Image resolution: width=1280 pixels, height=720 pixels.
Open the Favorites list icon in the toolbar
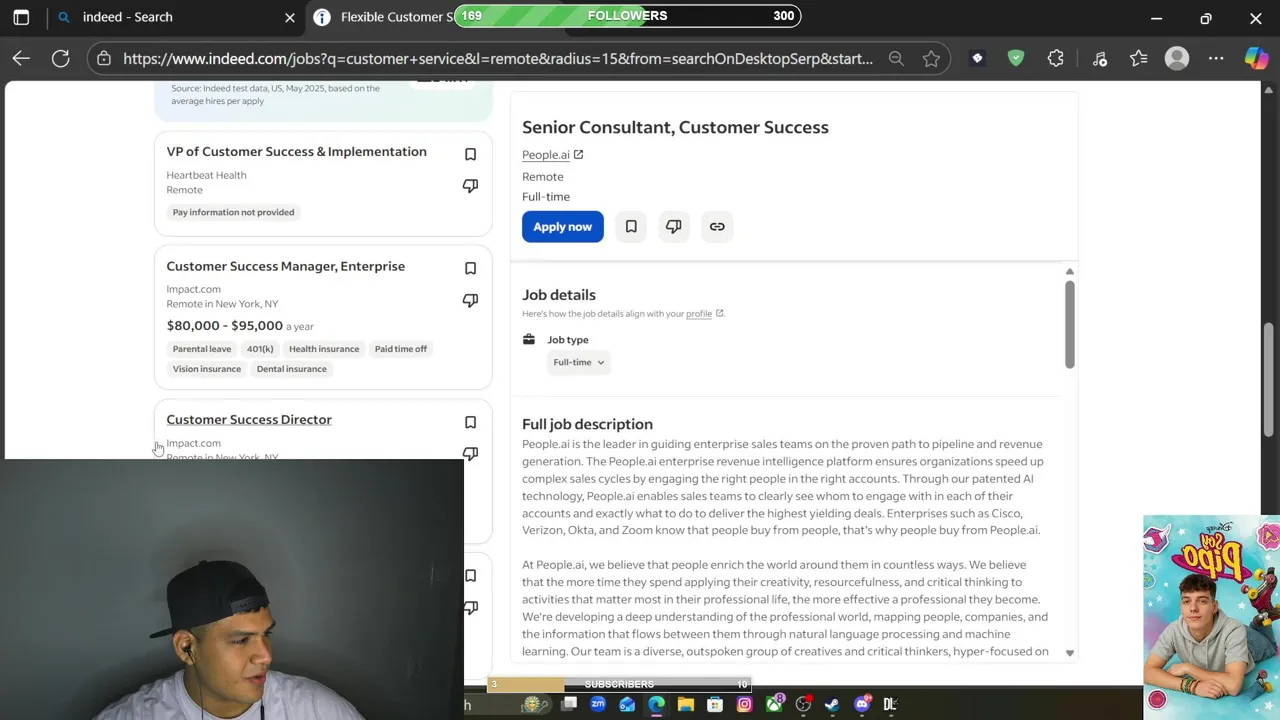coord(1139,59)
